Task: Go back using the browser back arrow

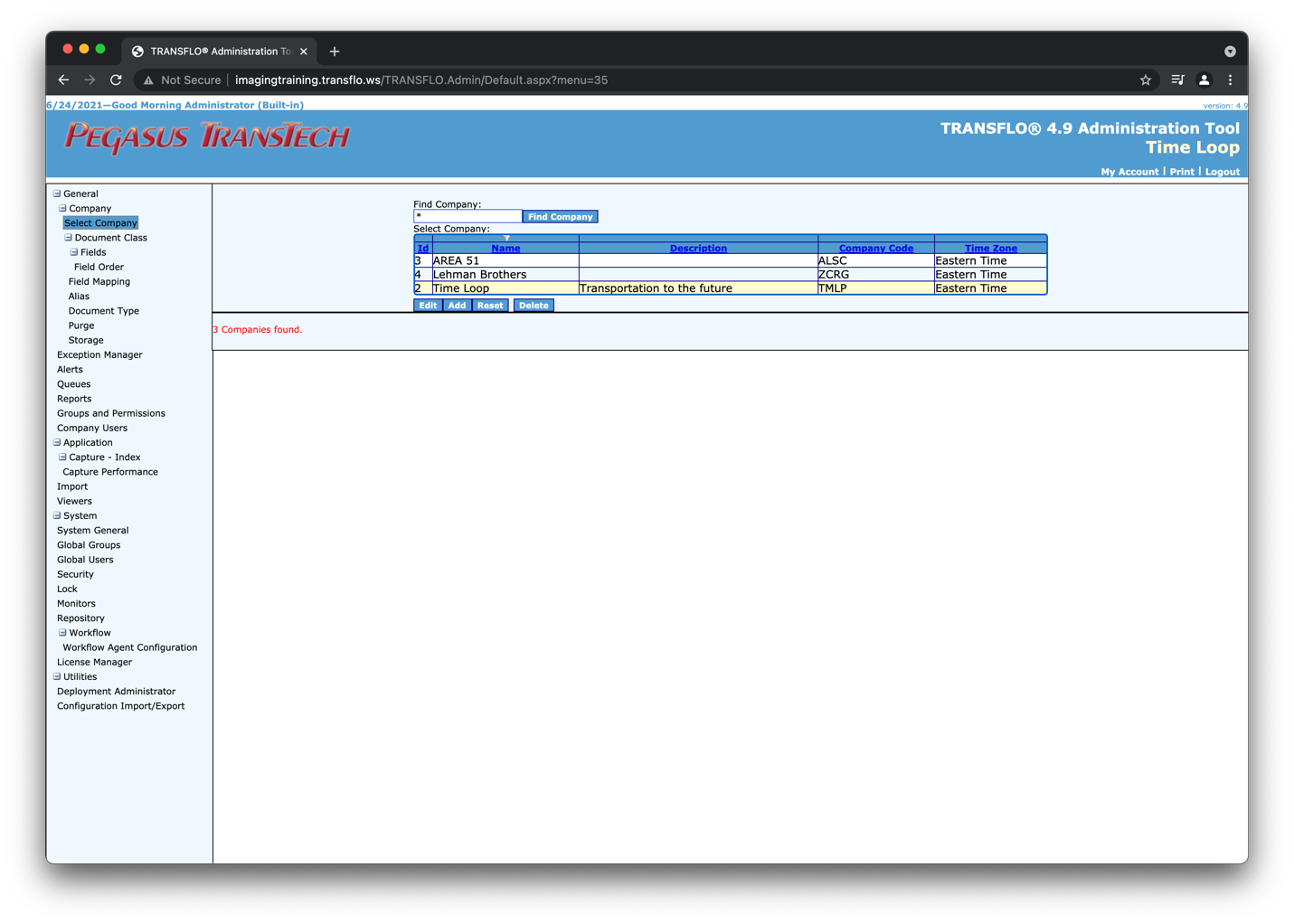Action: (63, 80)
